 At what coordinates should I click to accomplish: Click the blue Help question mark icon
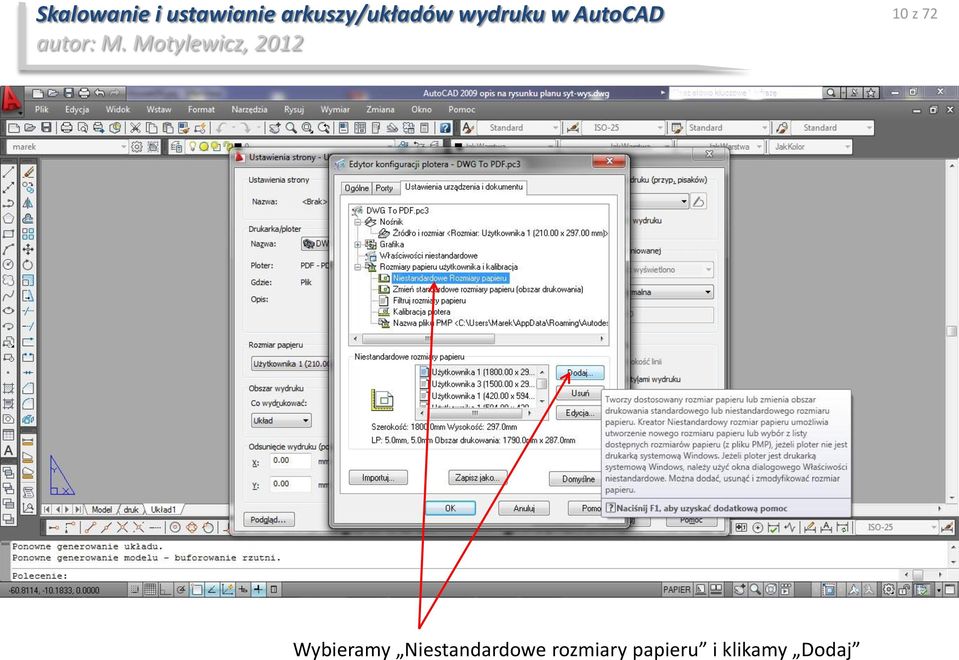pyautogui.click(x=446, y=128)
